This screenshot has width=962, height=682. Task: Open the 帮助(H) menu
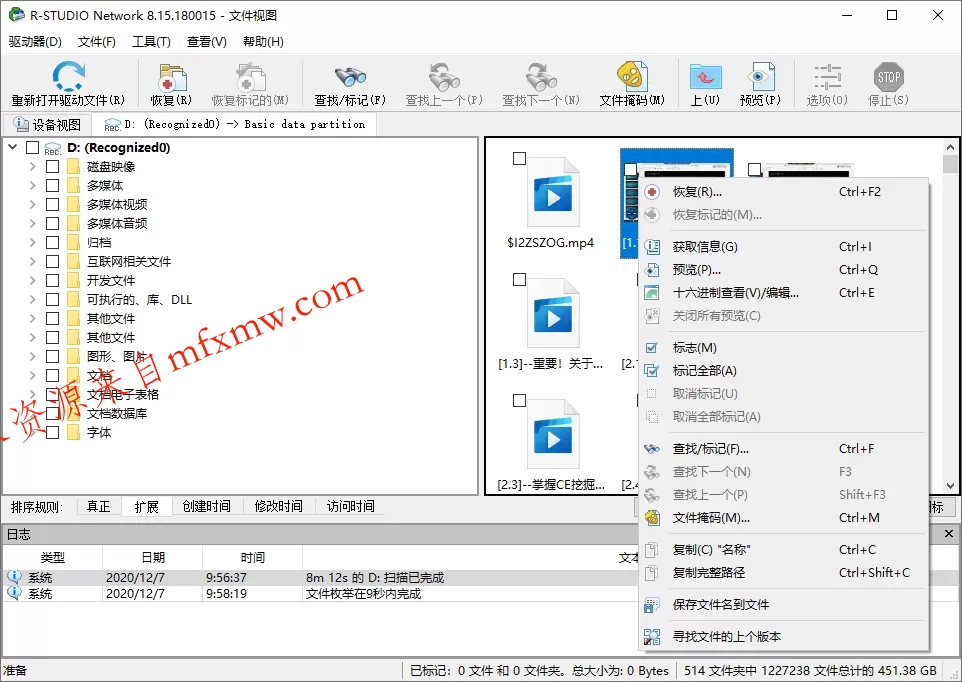tap(263, 42)
